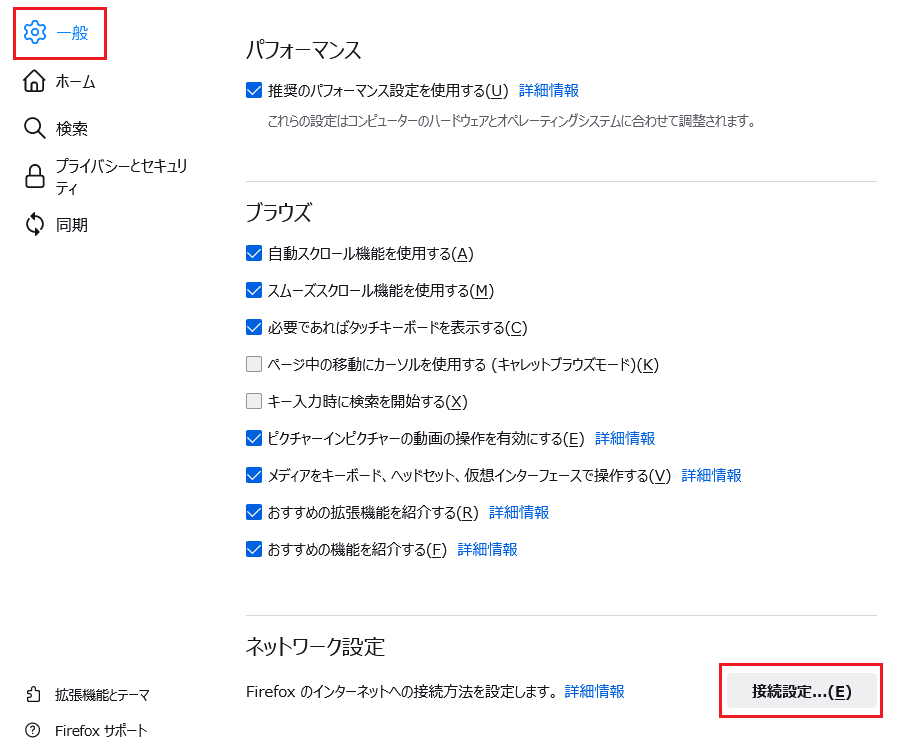Select the 同期 settings category
898x750 pixels.
click(x=56, y=224)
